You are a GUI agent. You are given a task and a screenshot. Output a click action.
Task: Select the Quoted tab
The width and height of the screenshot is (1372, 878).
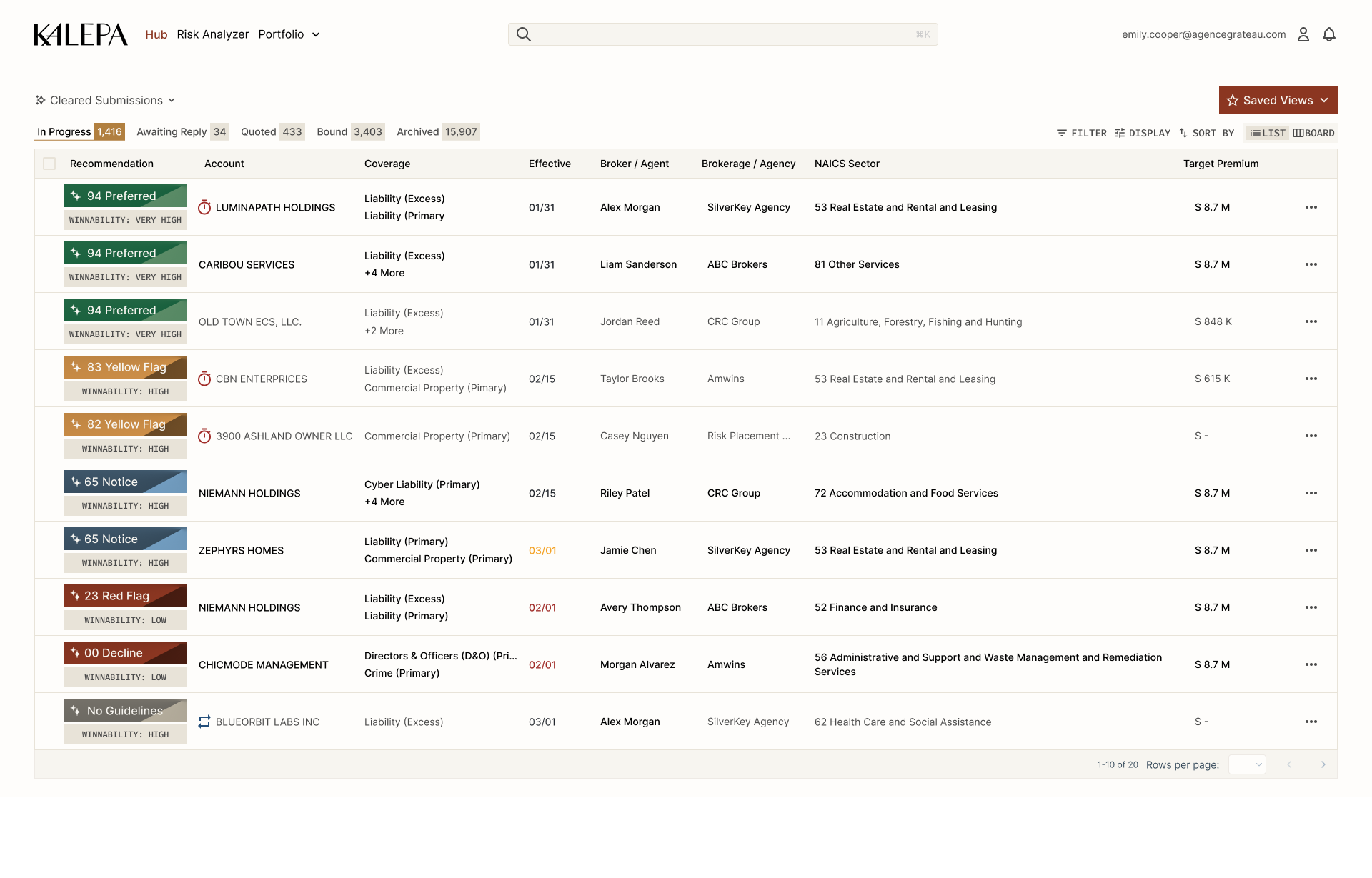tap(272, 131)
